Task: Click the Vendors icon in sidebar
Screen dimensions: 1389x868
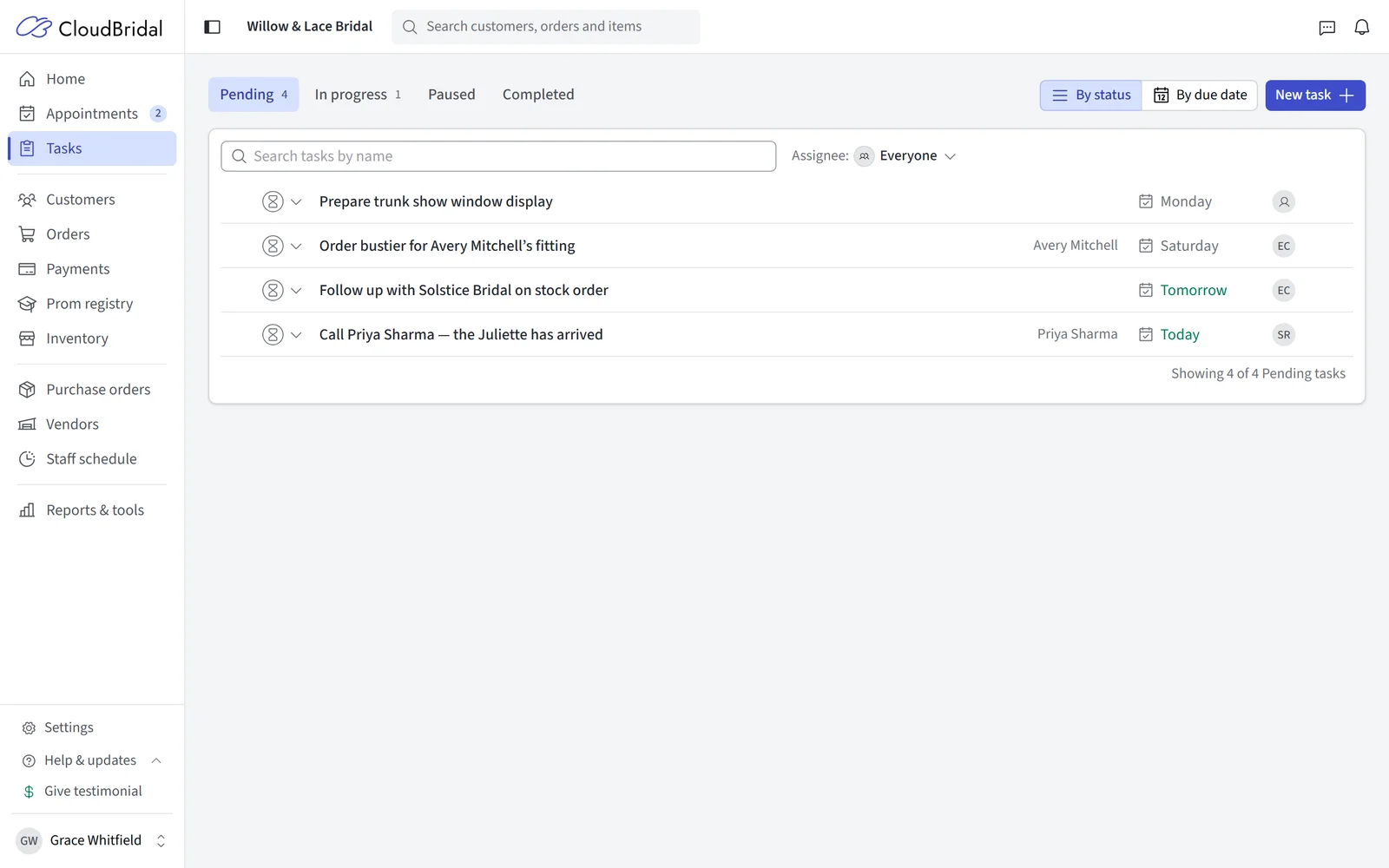Action: point(27,424)
